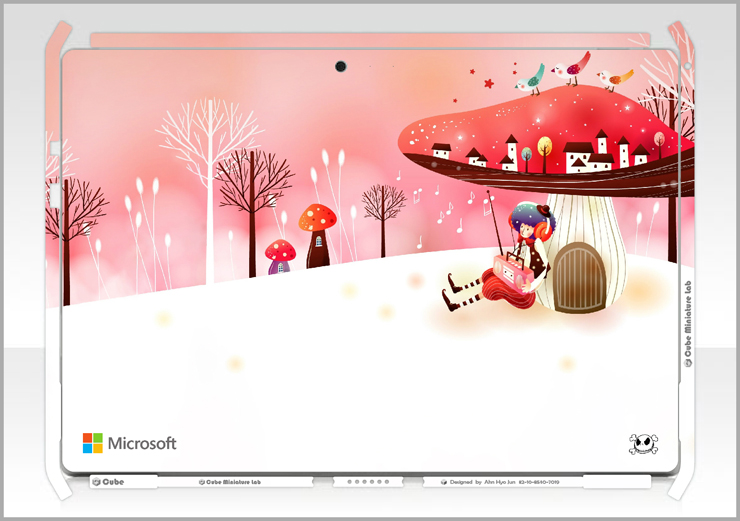
Task: Click the arched wooden door of mushroom
Action: tap(580, 277)
